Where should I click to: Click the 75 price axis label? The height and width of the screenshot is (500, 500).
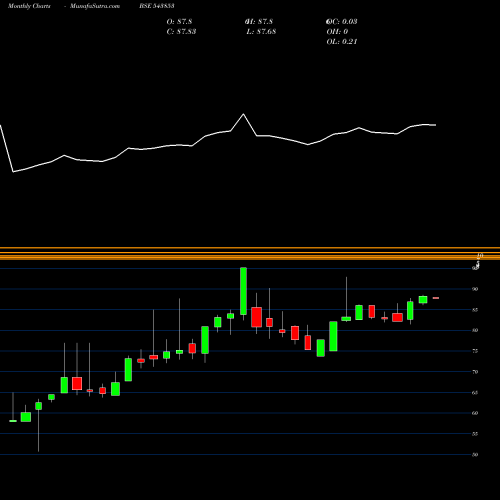coord(475,351)
